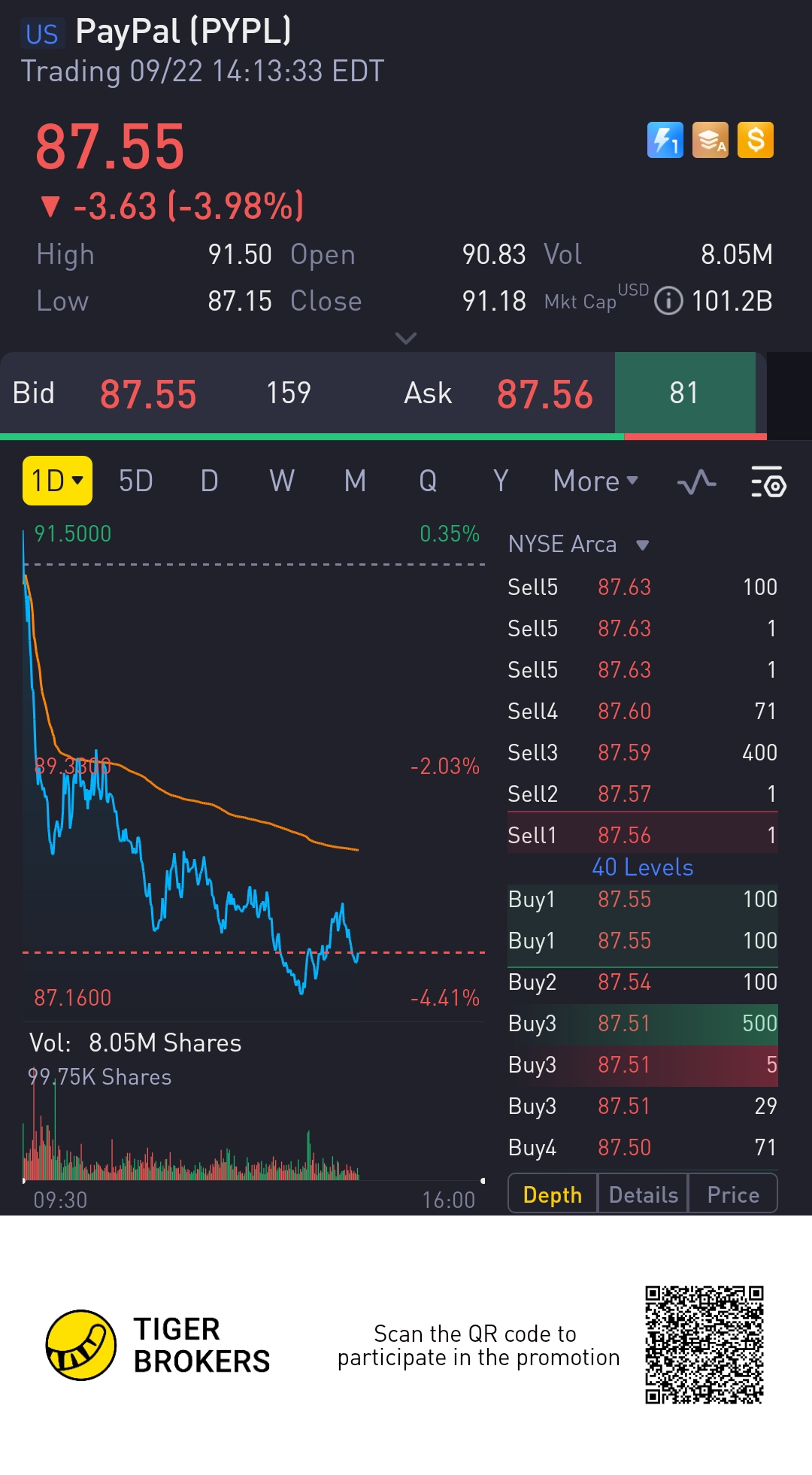Open the NYSE Arca exchange dropdown
This screenshot has height=1475, width=812.
tap(578, 544)
